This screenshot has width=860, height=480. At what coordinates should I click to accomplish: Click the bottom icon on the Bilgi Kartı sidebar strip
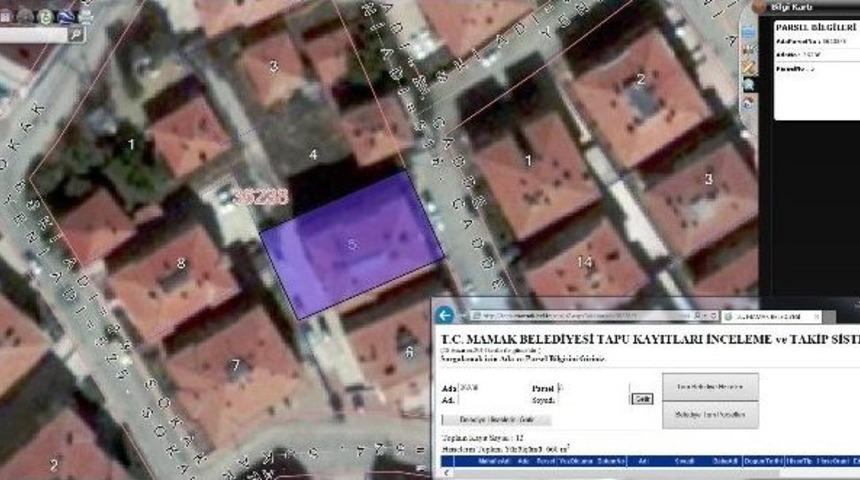[x=749, y=103]
